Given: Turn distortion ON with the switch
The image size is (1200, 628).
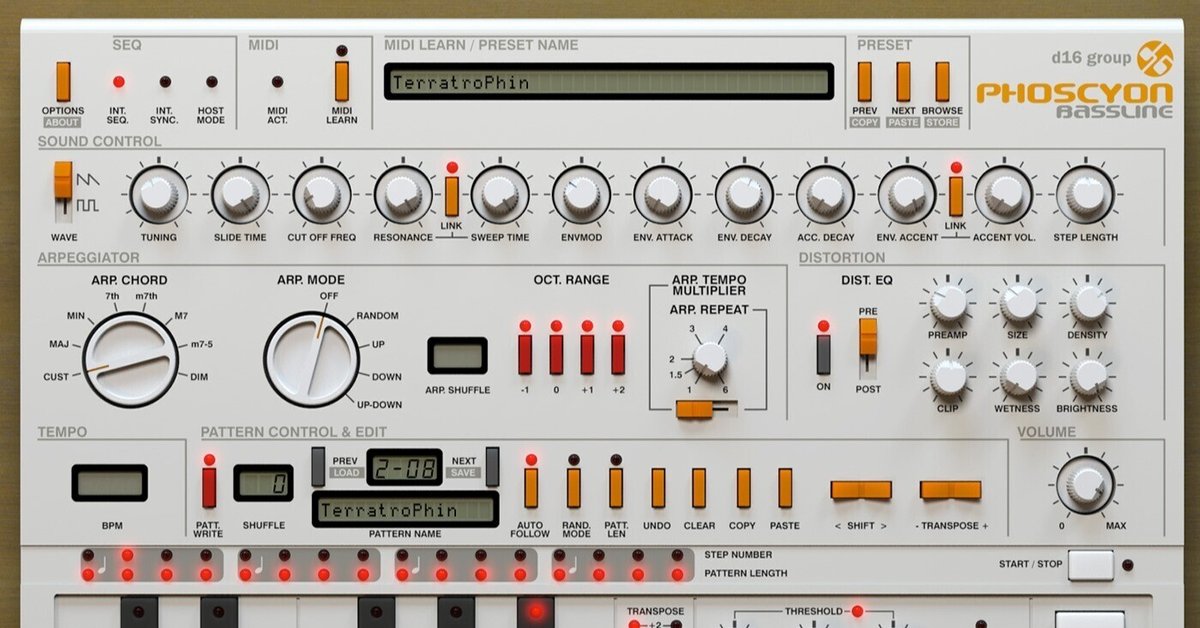Looking at the screenshot, I should [824, 354].
